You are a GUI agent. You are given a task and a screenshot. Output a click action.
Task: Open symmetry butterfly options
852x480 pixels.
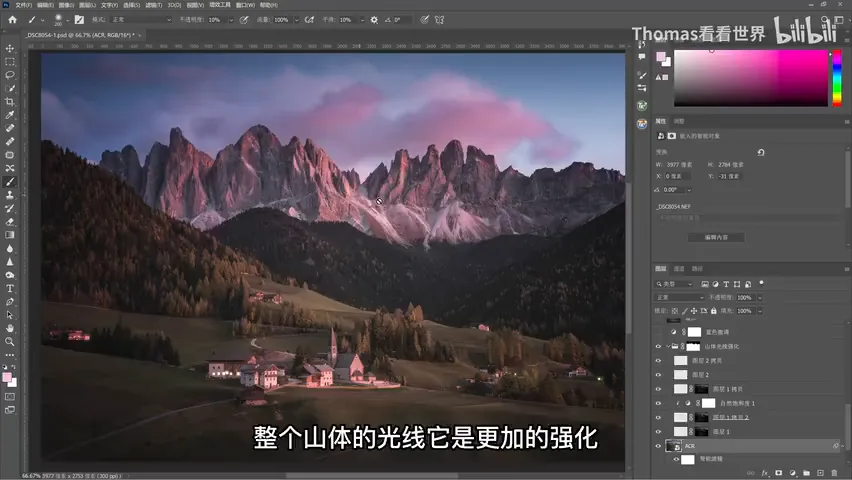439,20
